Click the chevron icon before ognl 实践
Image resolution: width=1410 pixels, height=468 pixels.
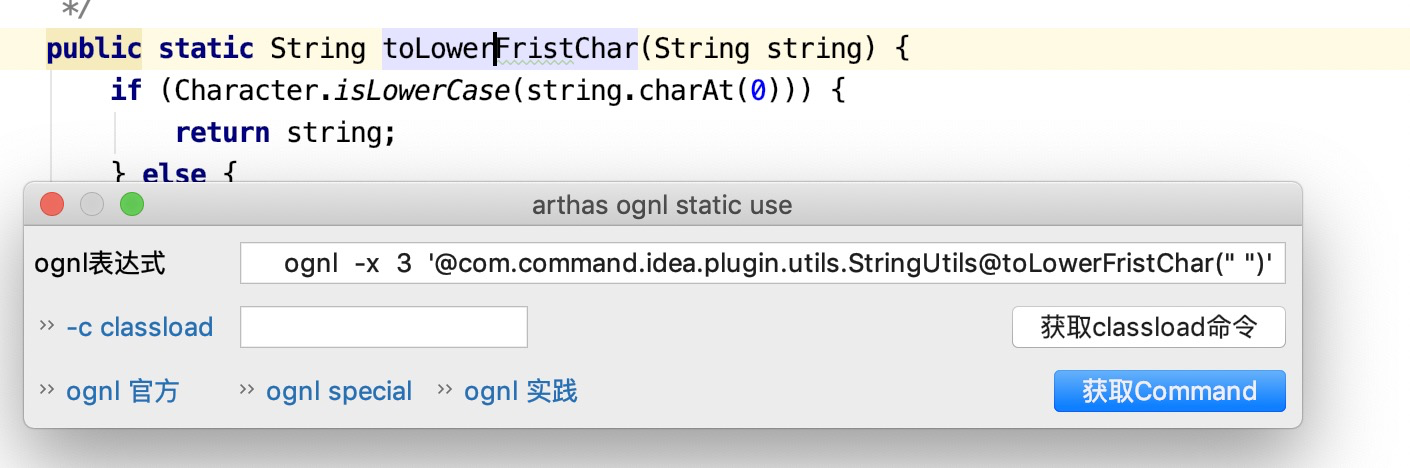444,390
